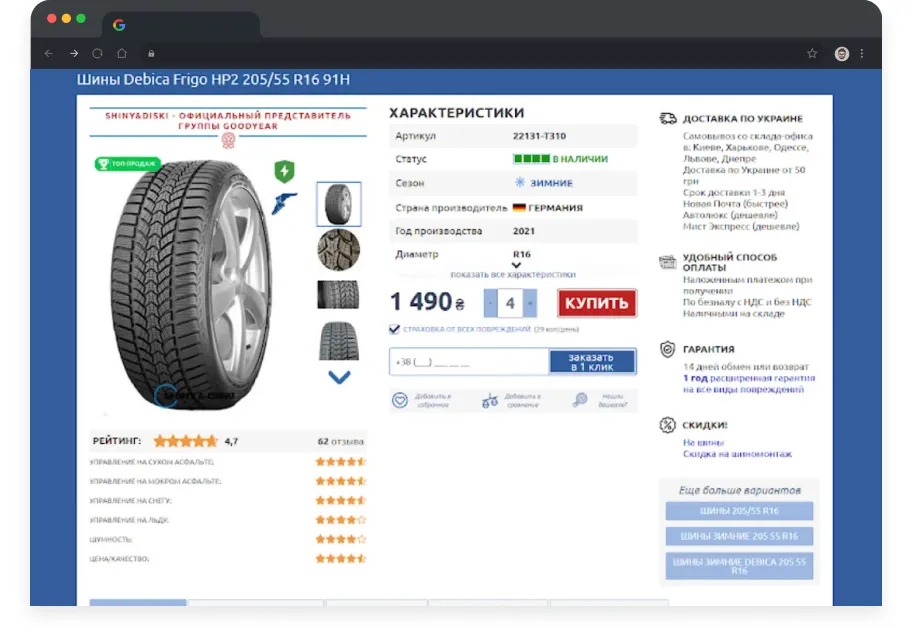The width and height of the screenshot is (912, 639).
Task: Click the red КУПИТЬ button
Action: 597,303
